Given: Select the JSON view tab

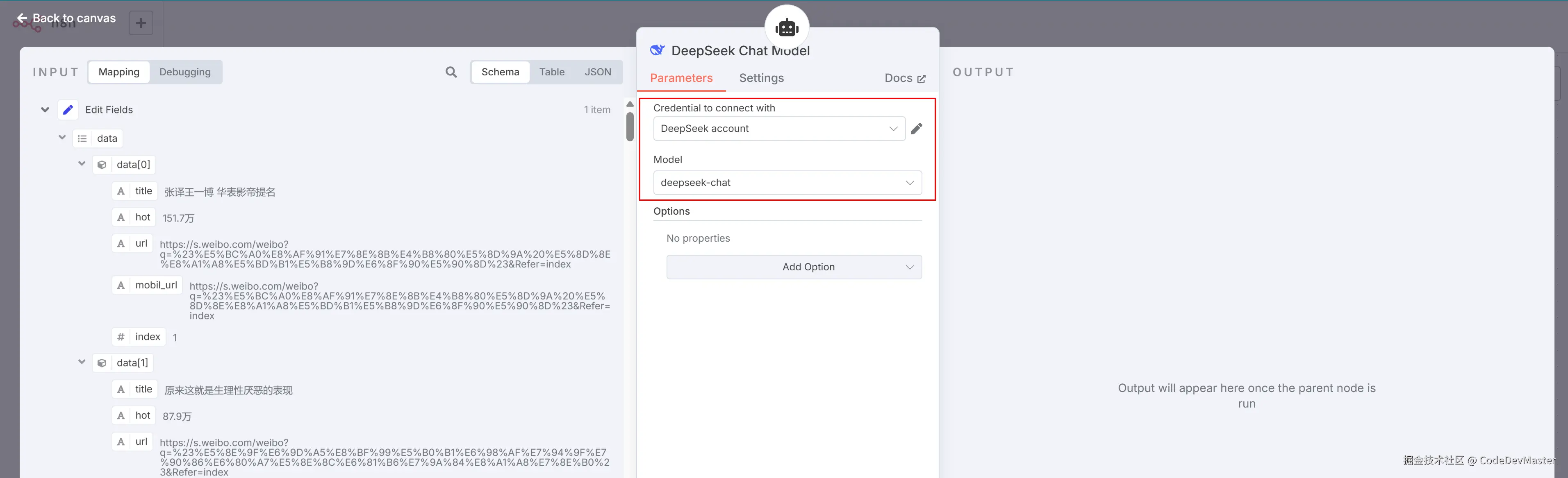Looking at the screenshot, I should click(x=598, y=72).
